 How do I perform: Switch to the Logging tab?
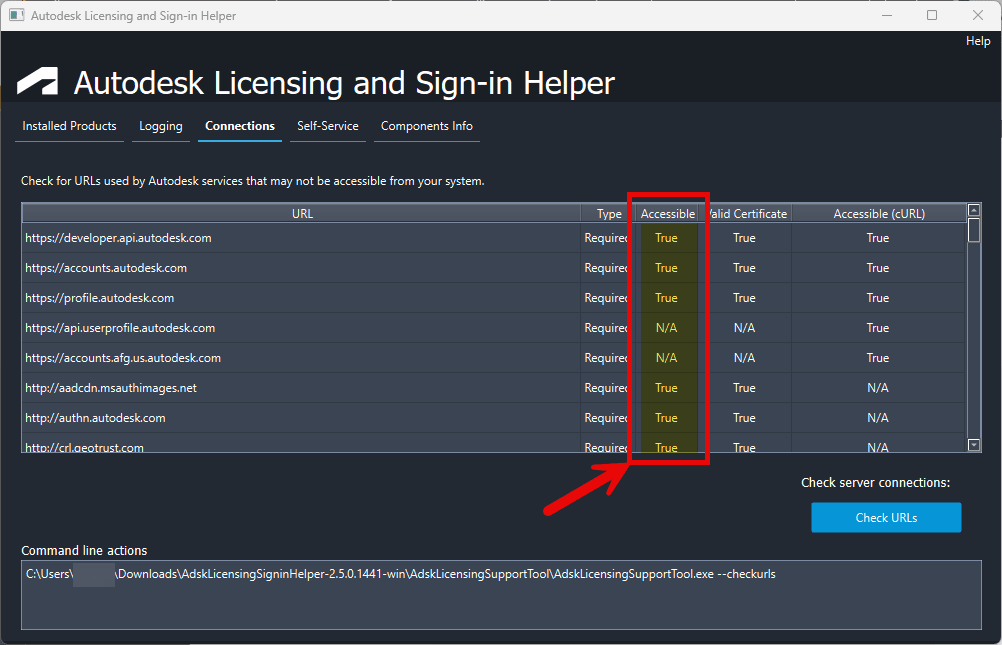(x=160, y=126)
